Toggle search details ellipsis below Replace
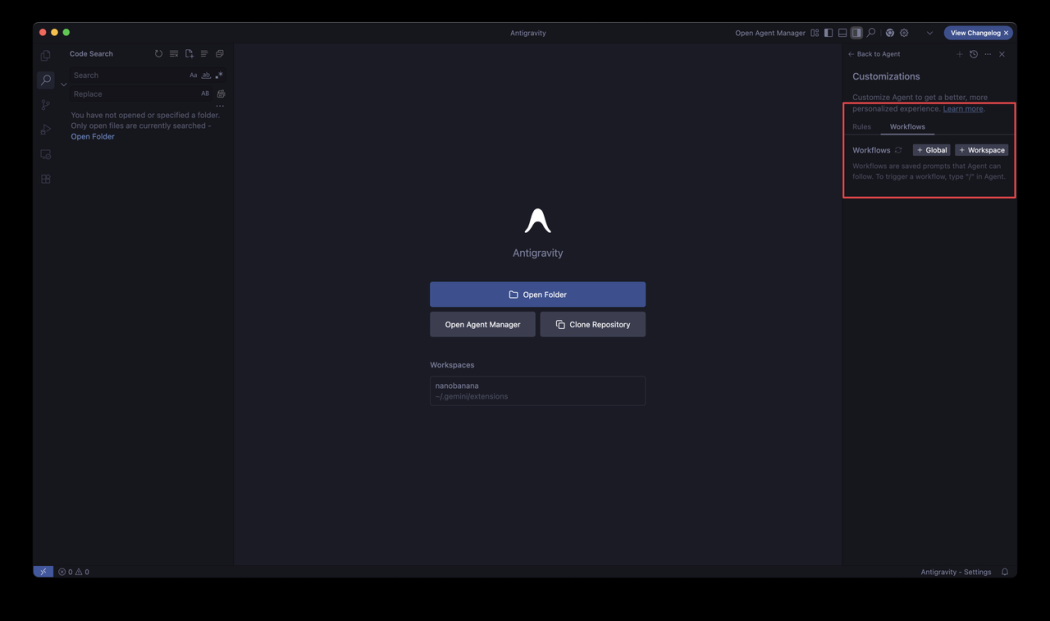The width and height of the screenshot is (1050, 621). (x=220, y=106)
